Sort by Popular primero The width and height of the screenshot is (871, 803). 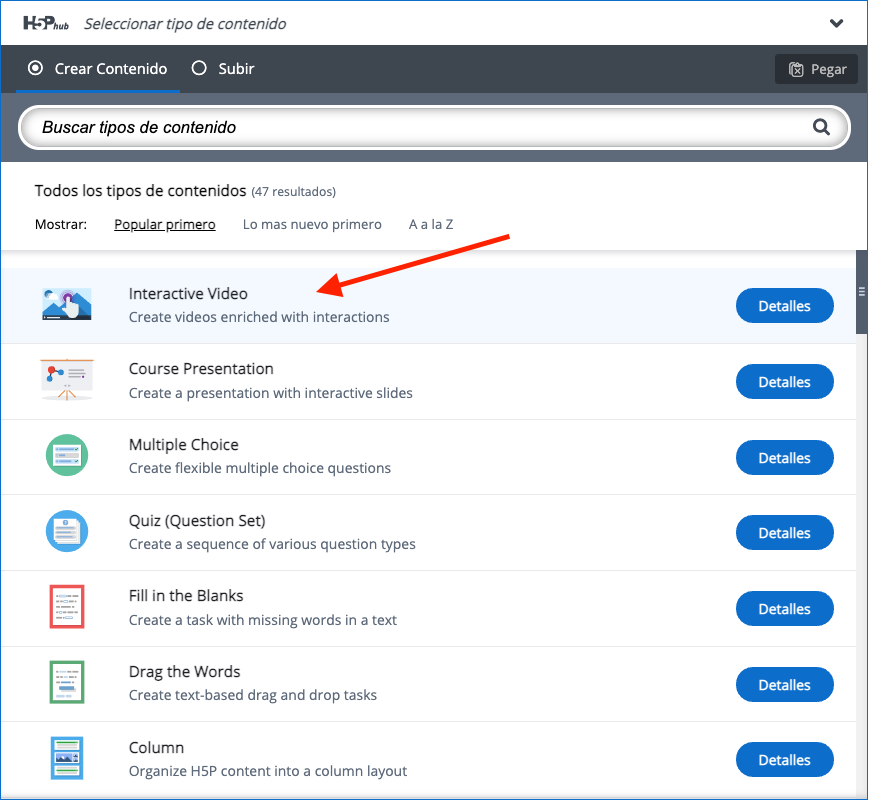(x=165, y=225)
